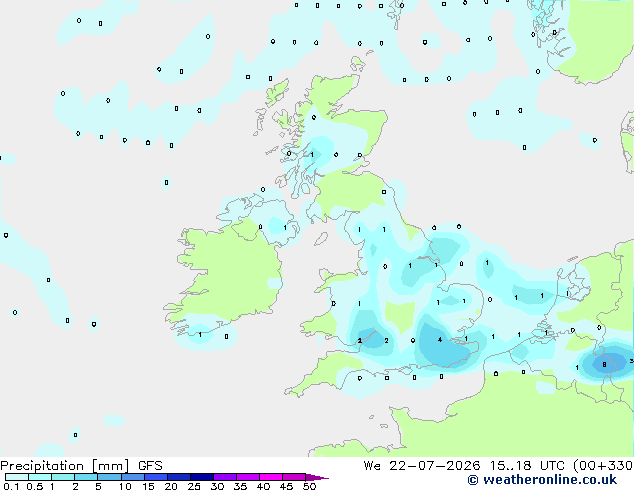Click the legend label '25'

194,486
